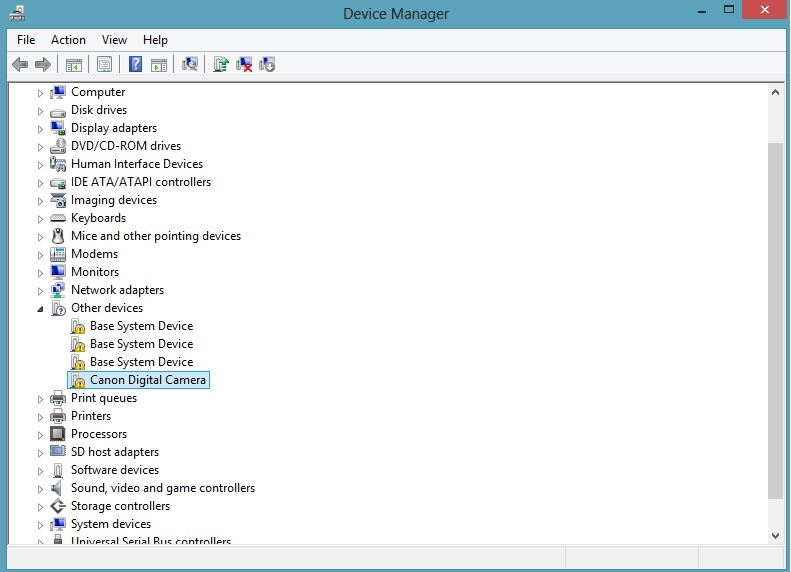
Task: Collapse the Other devices category
Action: pyautogui.click(x=41, y=309)
